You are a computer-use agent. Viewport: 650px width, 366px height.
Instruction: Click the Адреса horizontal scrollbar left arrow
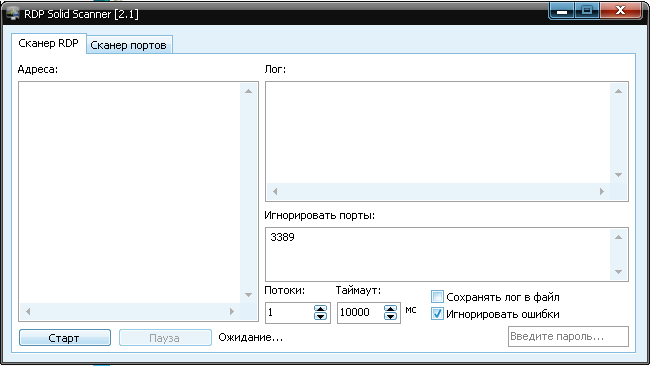[x=28, y=312]
